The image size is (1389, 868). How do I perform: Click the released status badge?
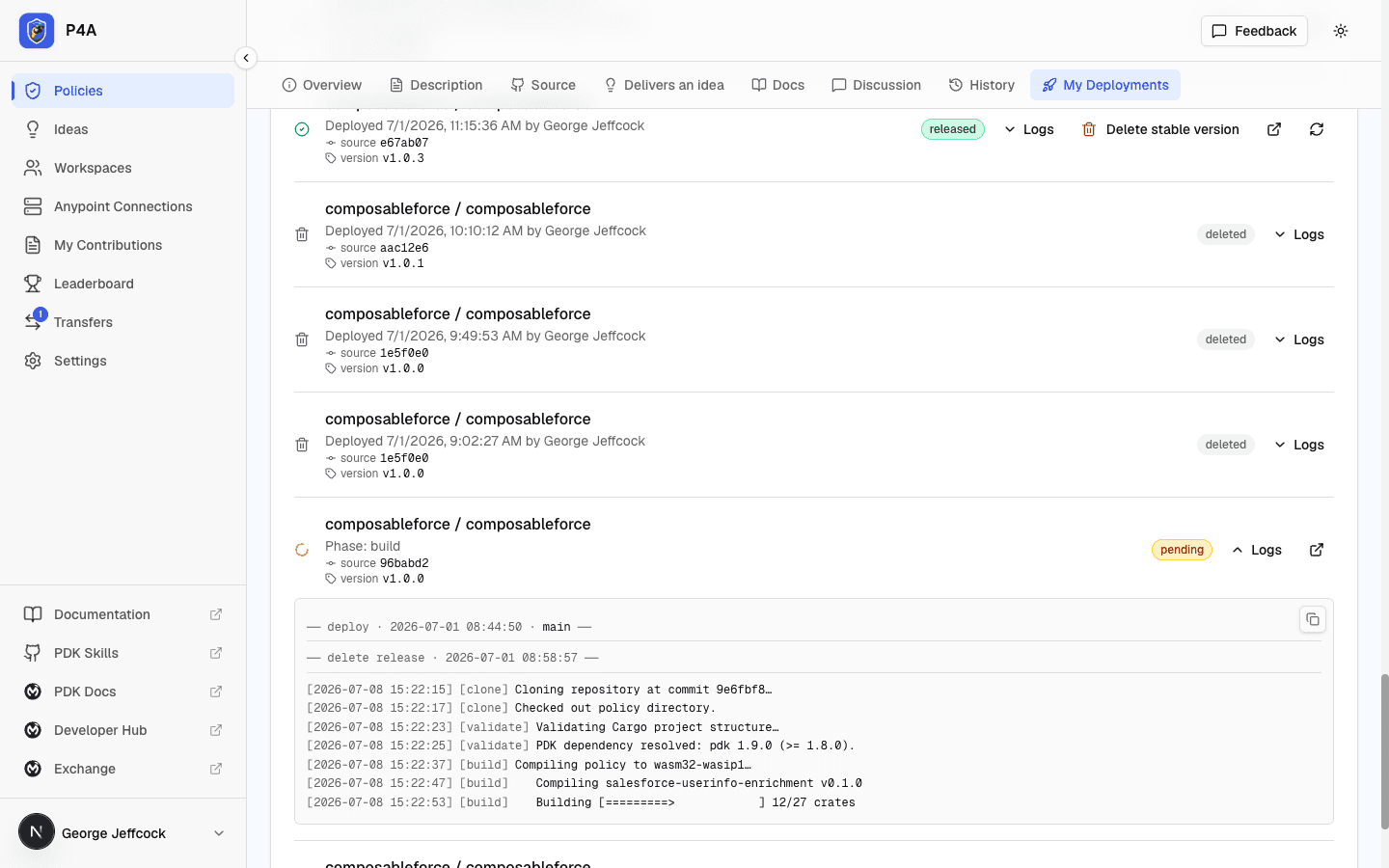point(953,129)
